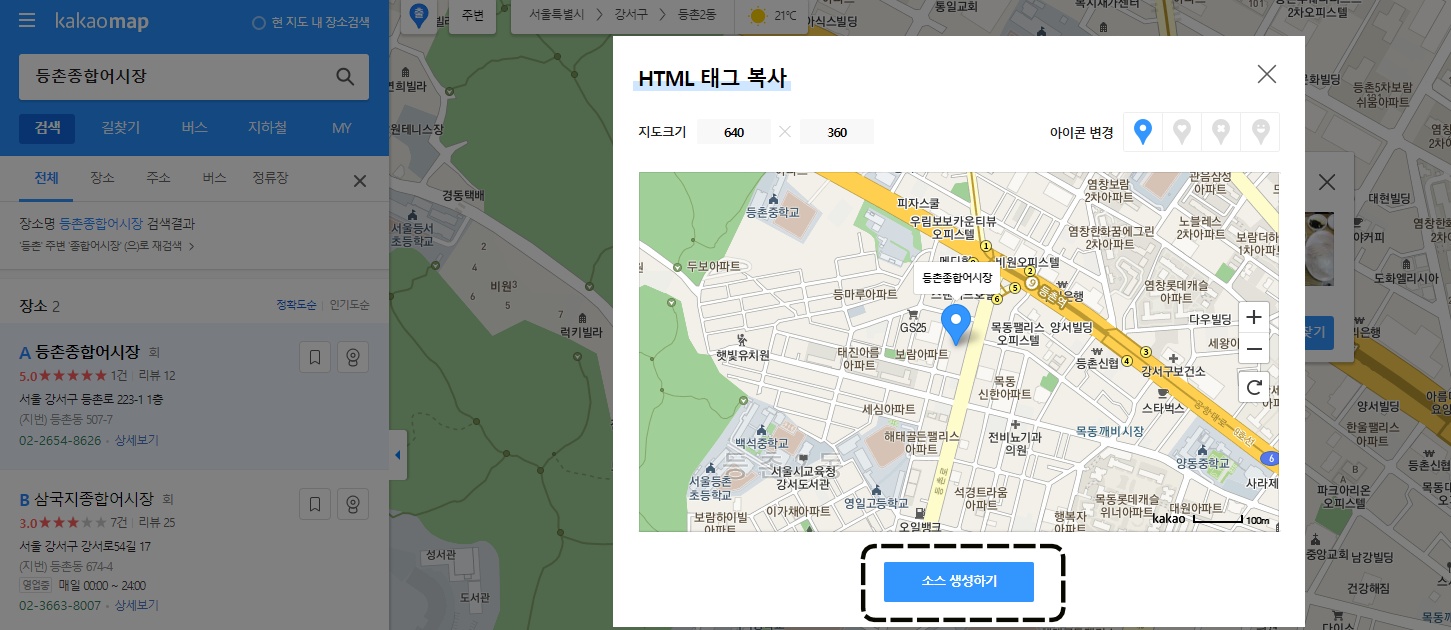Zoom out the preview map with minus
1451x630 pixels.
1254,348
